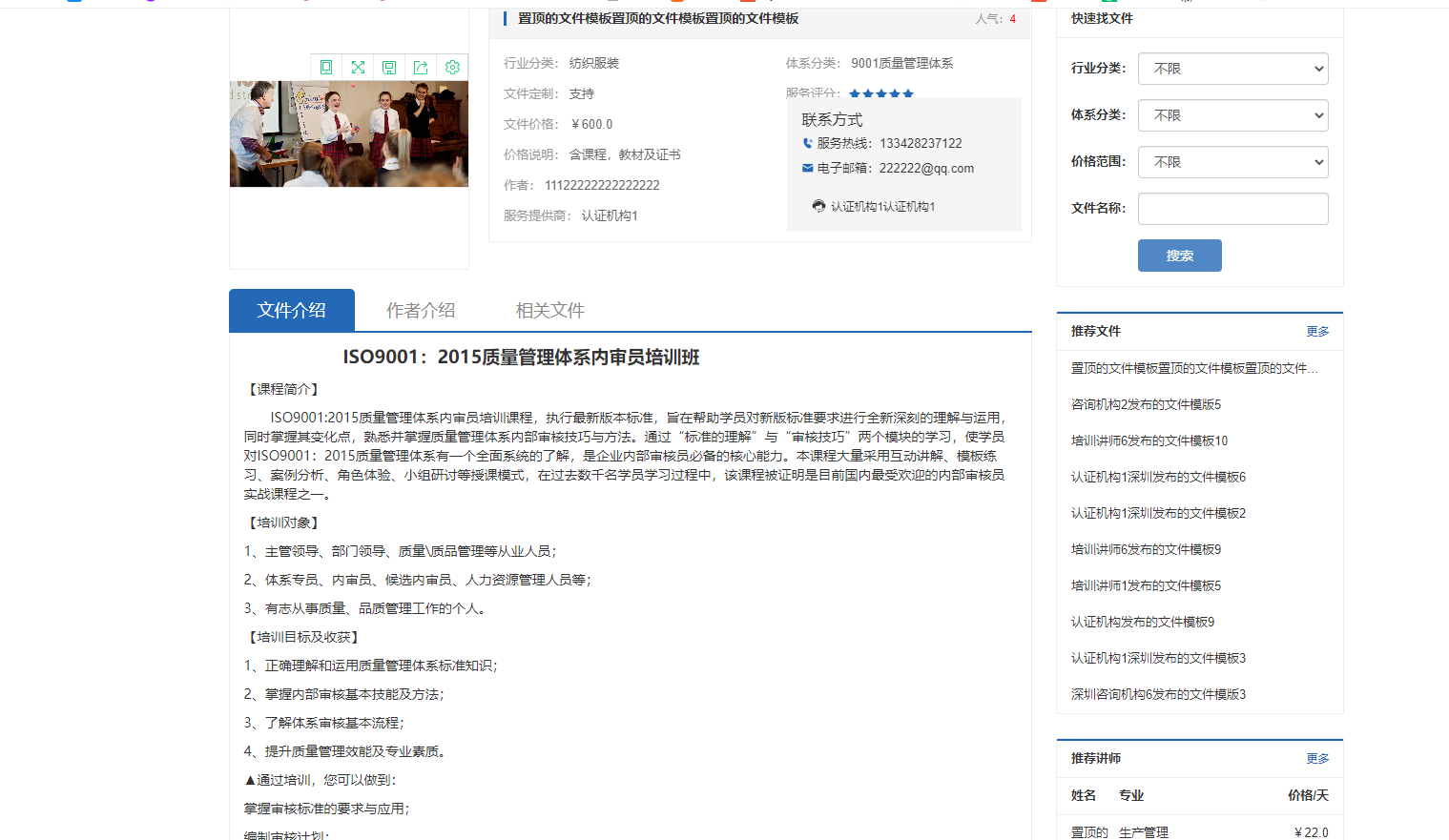Click 更多 link in 推荐讲师 panel
Image resolution: width=1449 pixels, height=840 pixels.
(x=1317, y=758)
